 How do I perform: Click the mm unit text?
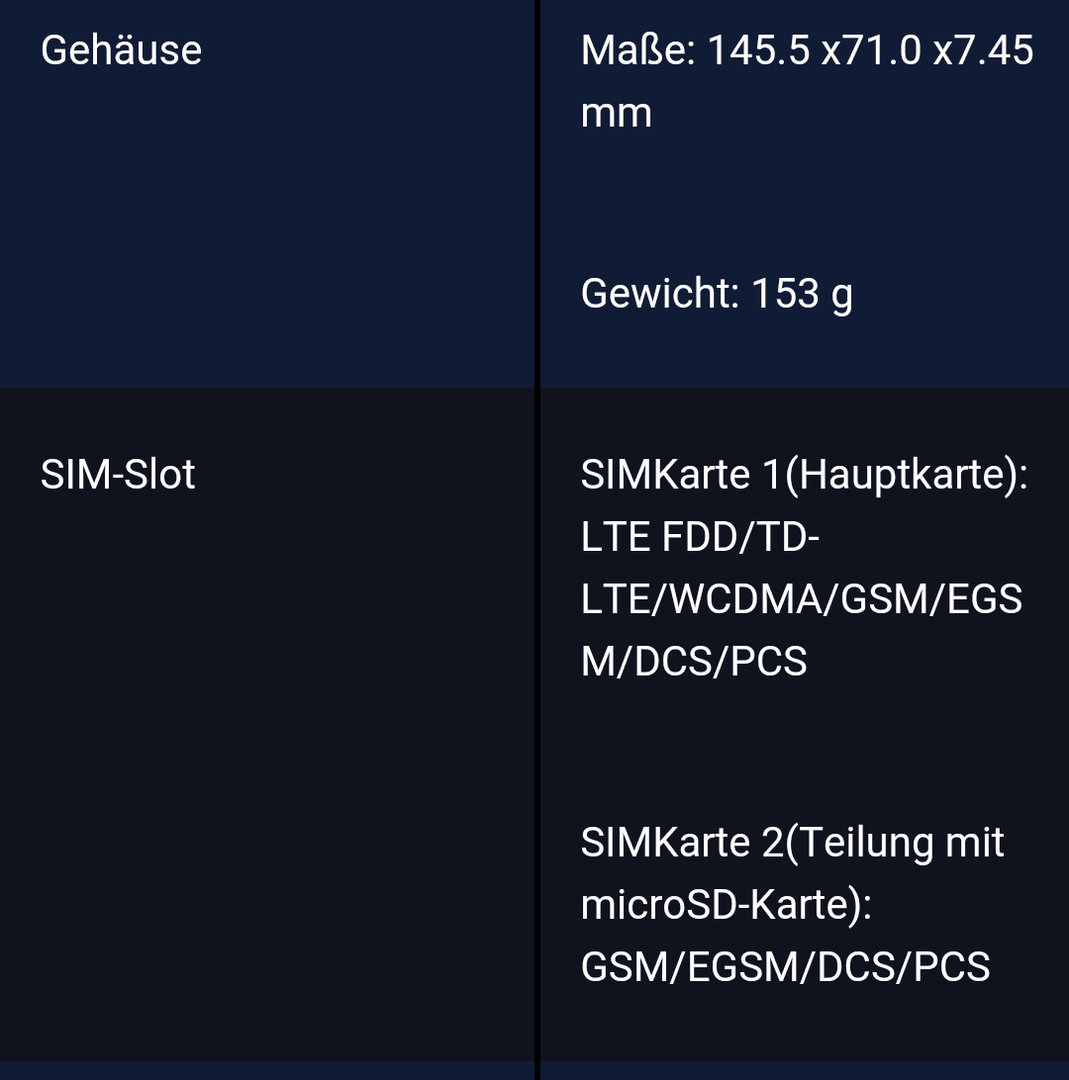click(616, 114)
